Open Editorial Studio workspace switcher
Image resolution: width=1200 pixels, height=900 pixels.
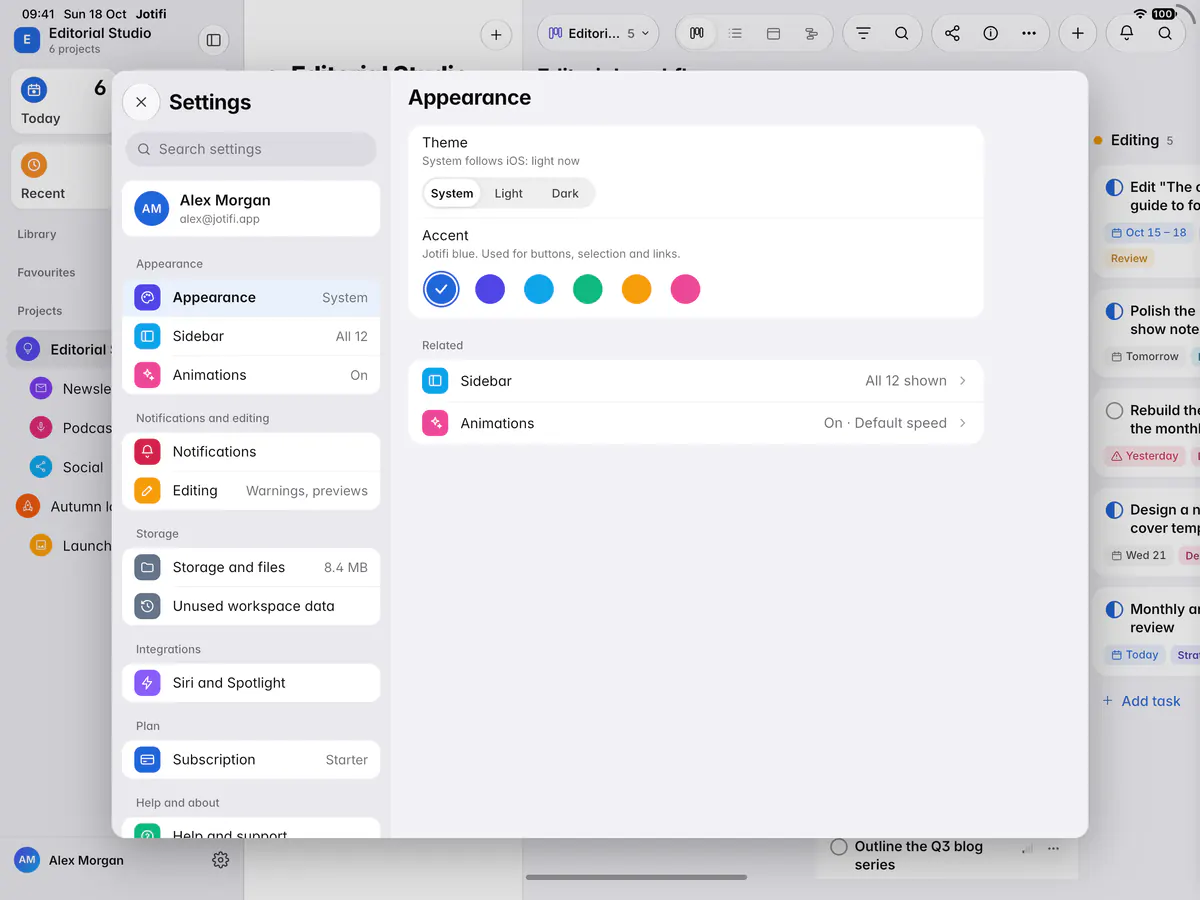[85, 40]
